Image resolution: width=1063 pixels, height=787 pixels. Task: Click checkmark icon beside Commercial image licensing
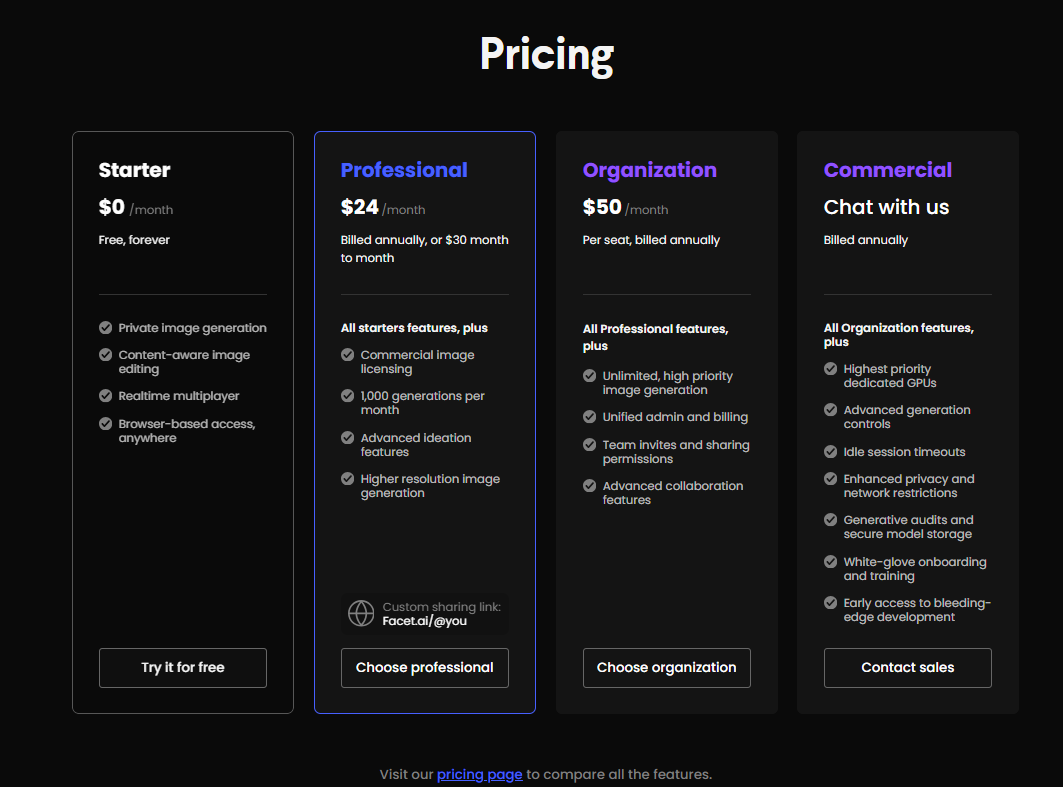point(348,355)
